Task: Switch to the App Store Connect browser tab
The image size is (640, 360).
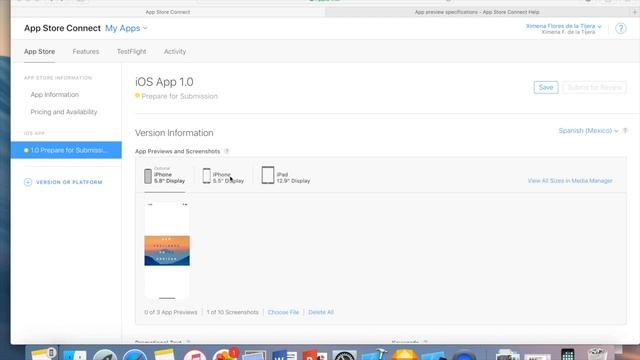Action: coord(168,12)
